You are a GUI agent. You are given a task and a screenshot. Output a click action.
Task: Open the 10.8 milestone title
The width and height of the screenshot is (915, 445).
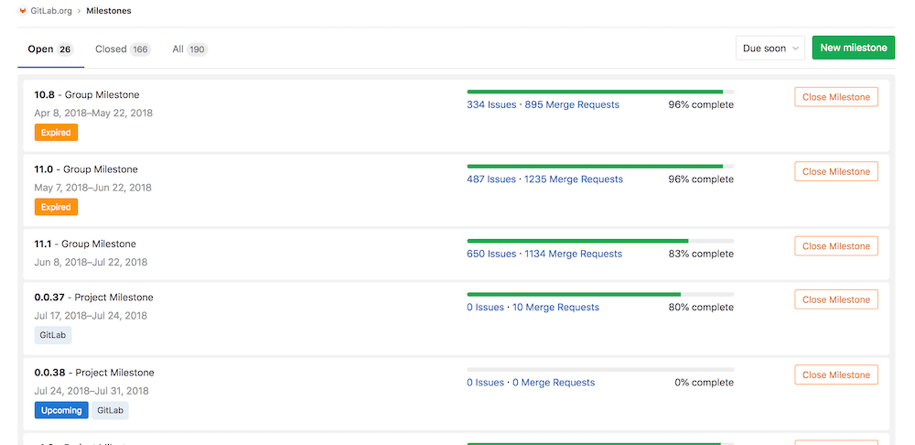click(x=44, y=94)
